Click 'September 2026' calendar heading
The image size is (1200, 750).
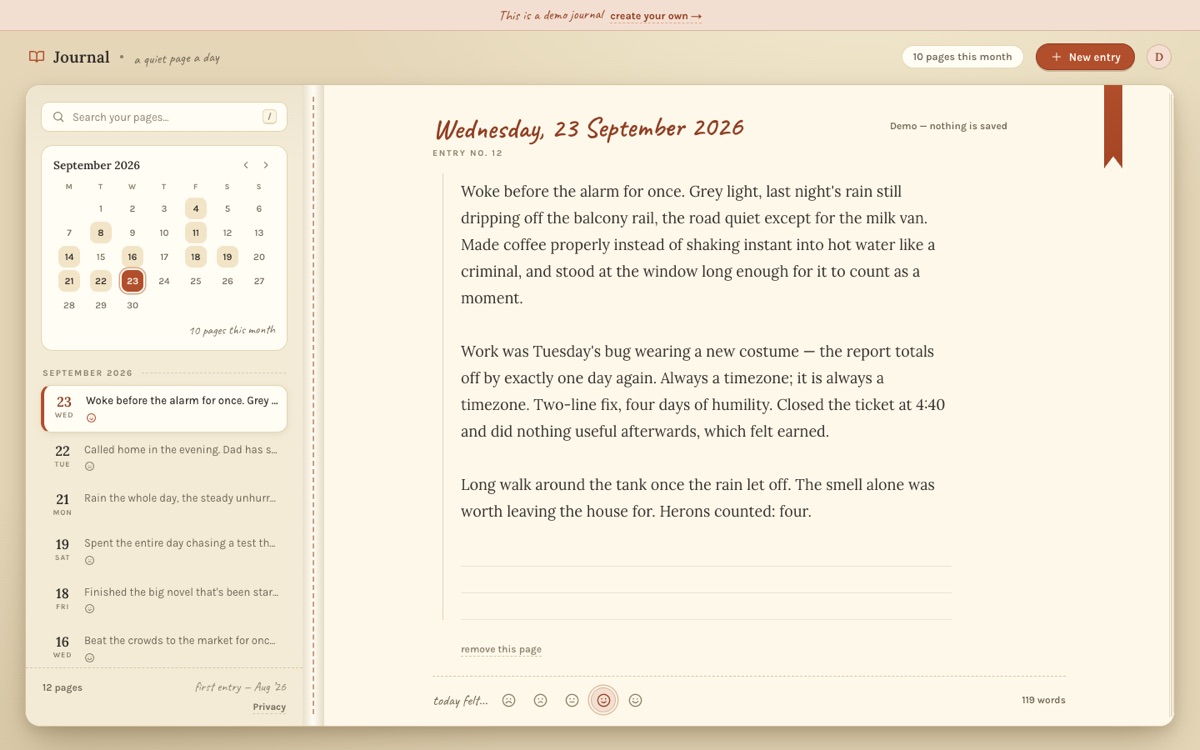point(96,165)
